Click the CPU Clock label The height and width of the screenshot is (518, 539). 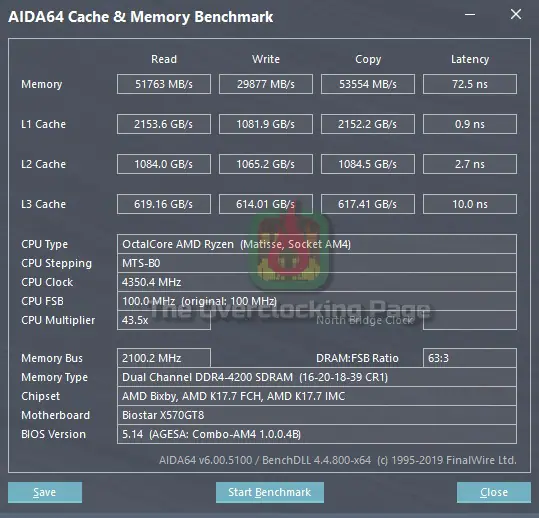47,282
